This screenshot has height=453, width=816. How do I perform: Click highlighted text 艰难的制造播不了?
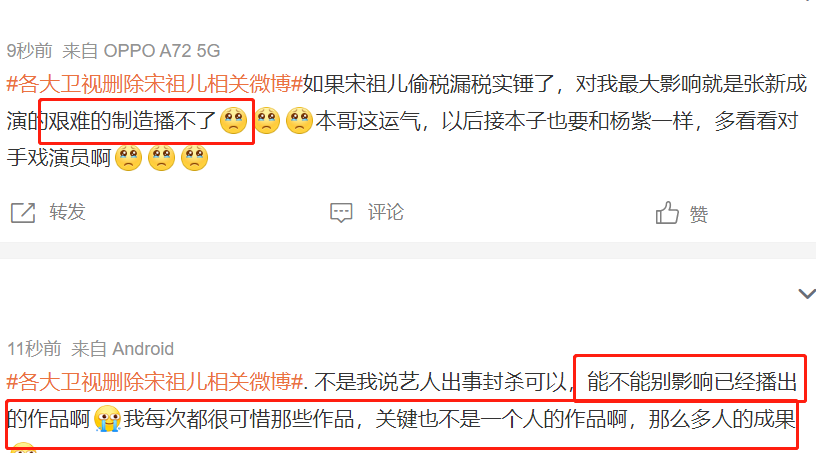pos(132,121)
